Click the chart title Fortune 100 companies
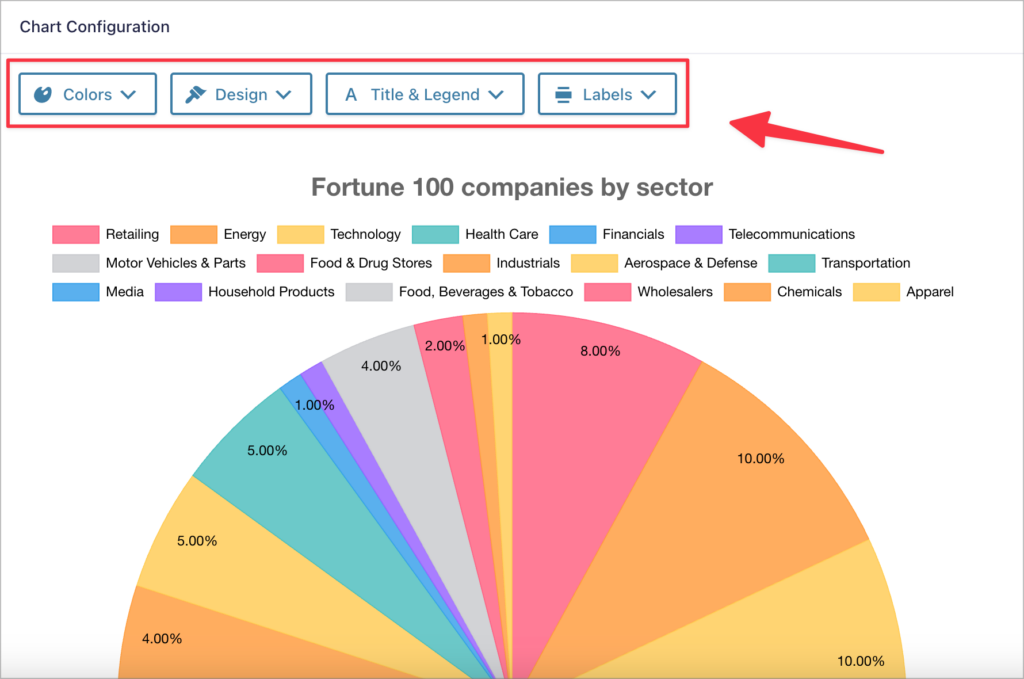This screenshot has height=679, width=1024. pos(512,187)
